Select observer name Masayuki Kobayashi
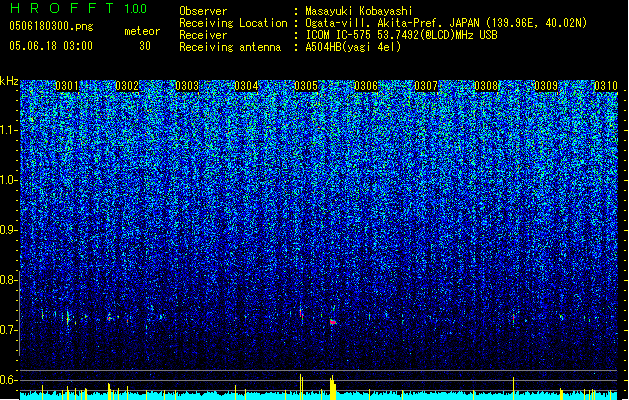The image size is (629, 400). tap(359, 11)
